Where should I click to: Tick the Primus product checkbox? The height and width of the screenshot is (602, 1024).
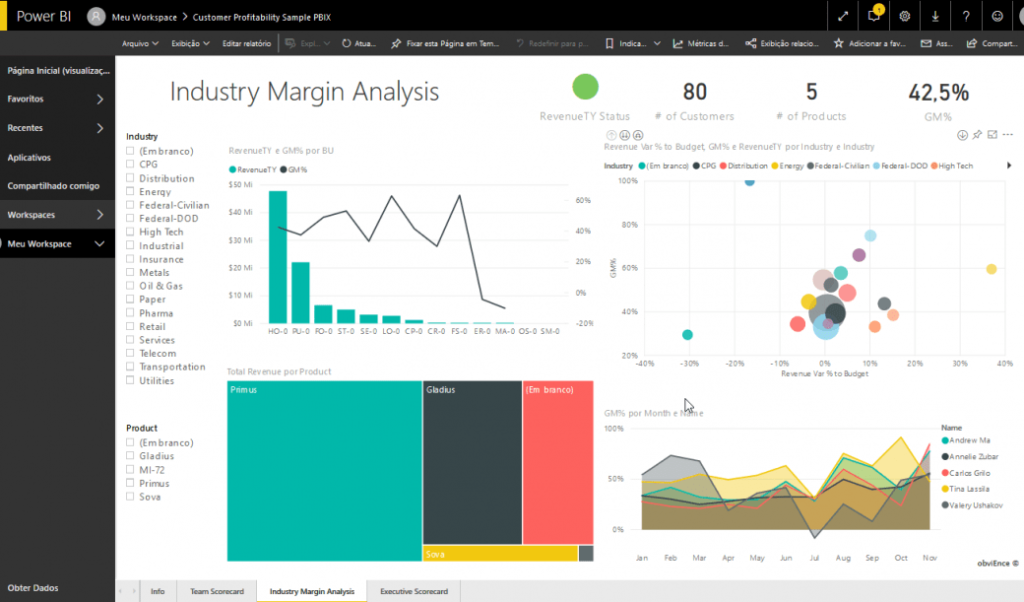click(x=130, y=483)
